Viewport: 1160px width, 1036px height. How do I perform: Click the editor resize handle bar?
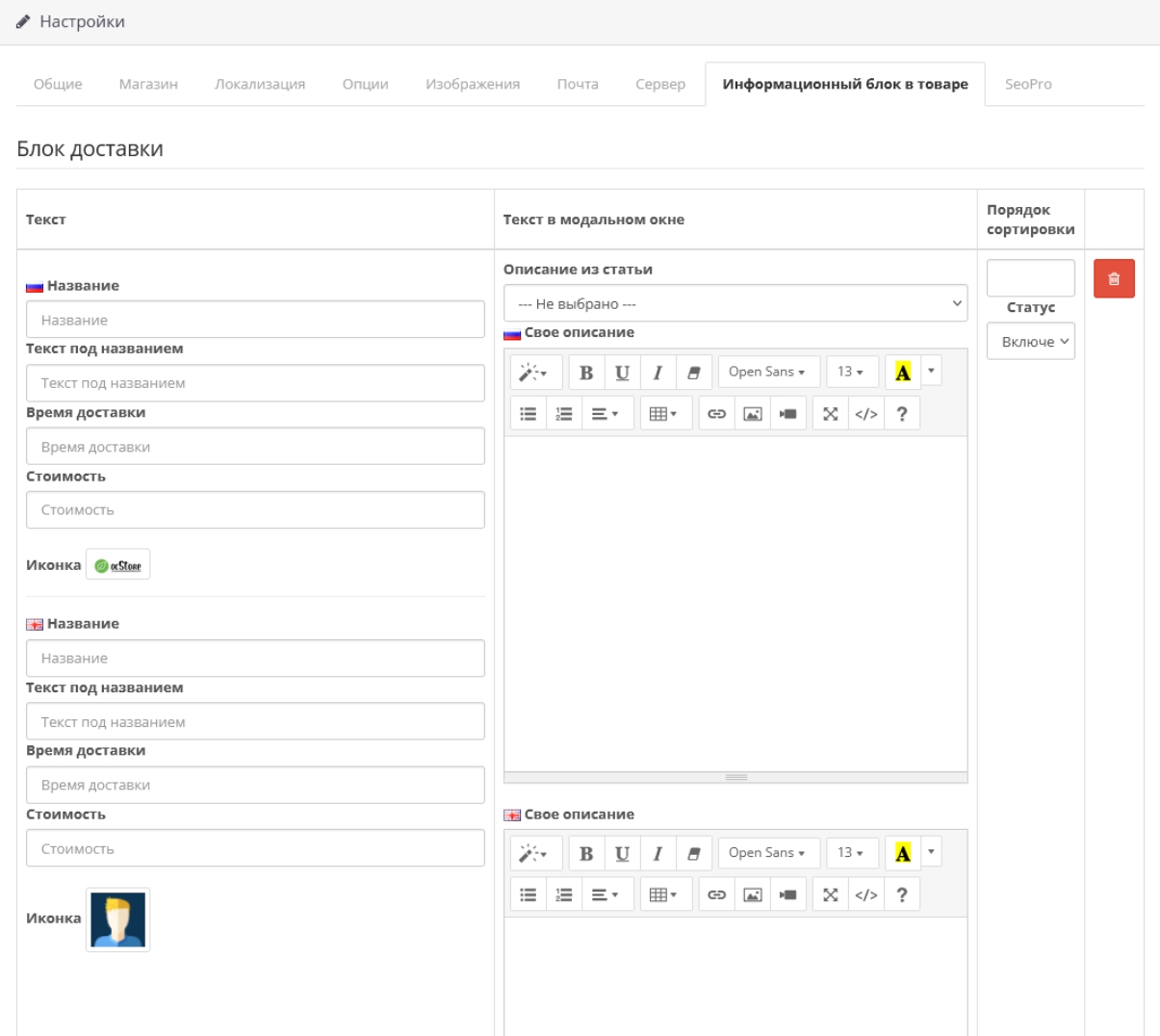coord(735,777)
